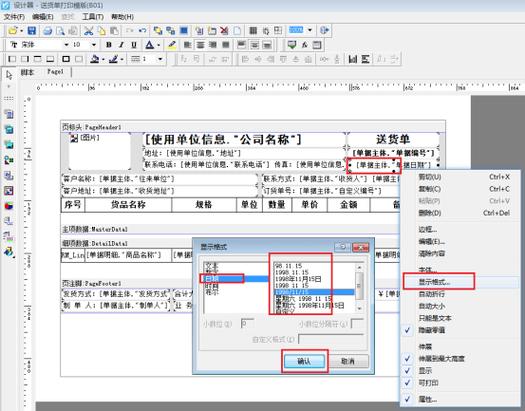Click the No frame icon
The height and width of the screenshot is (411, 525).
point(79,59)
